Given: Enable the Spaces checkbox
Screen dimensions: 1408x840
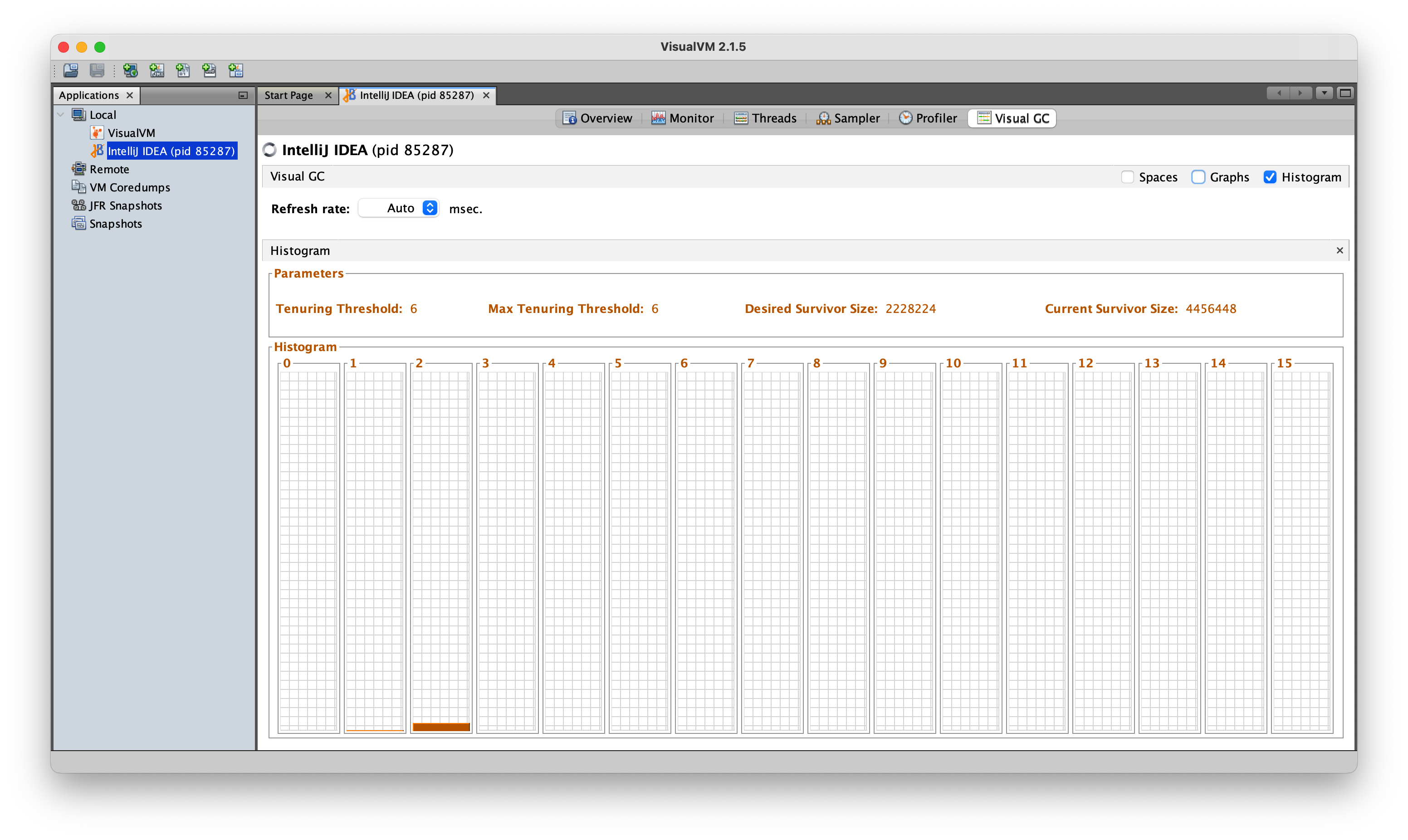Looking at the screenshot, I should [1127, 177].
